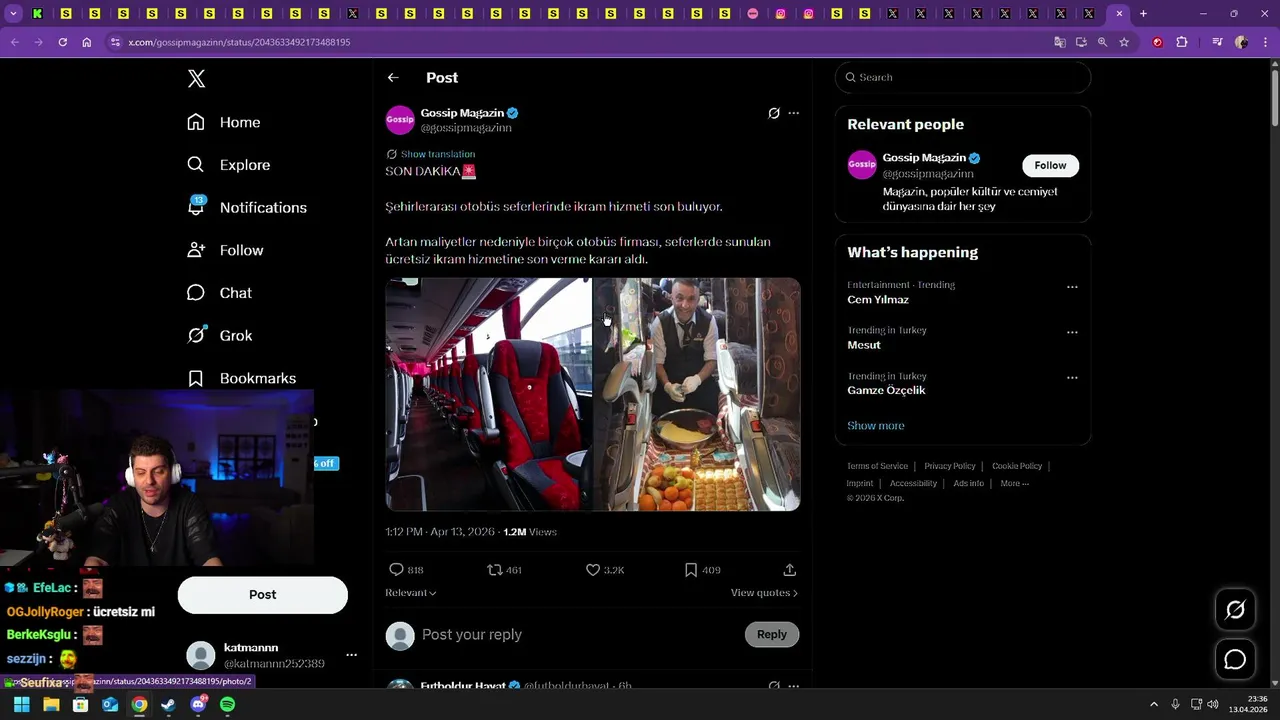
Task: Open Steam from the taskbar
Action: point(168,705)
